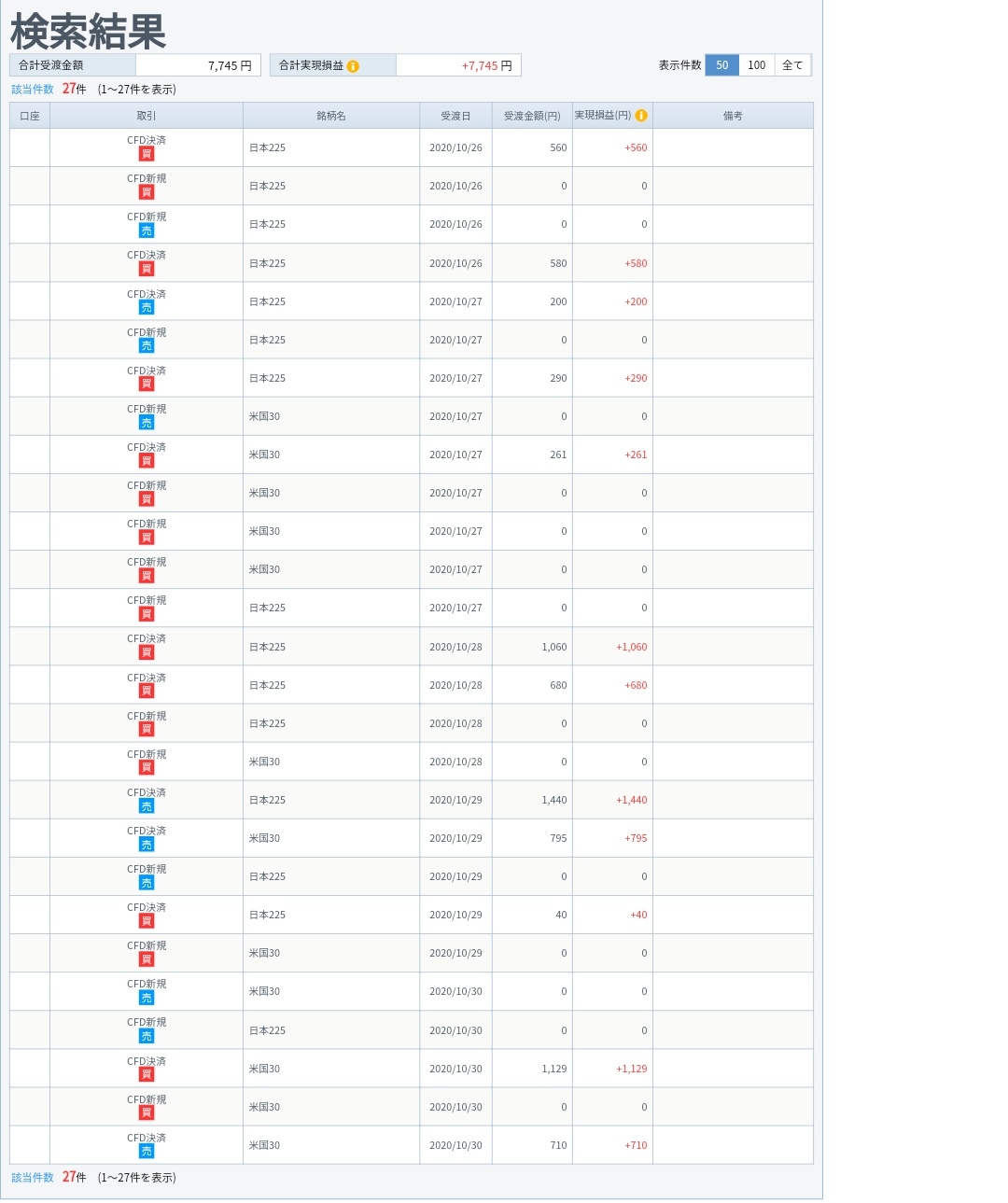
Task: Click the 合計受渡金額 label
Action: (51, 65)
